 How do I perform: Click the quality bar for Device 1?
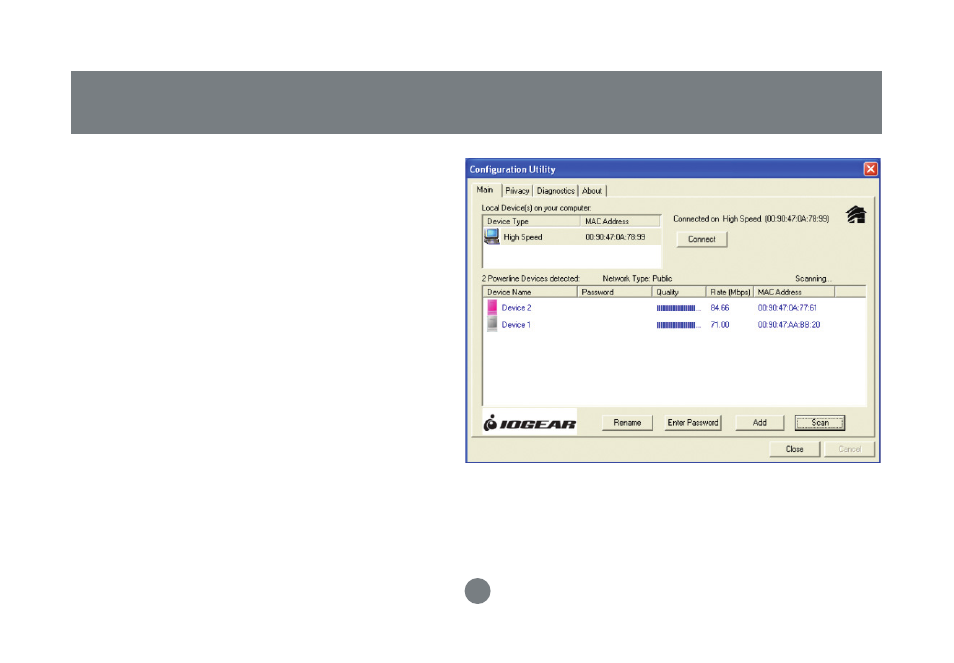point(678,325)
